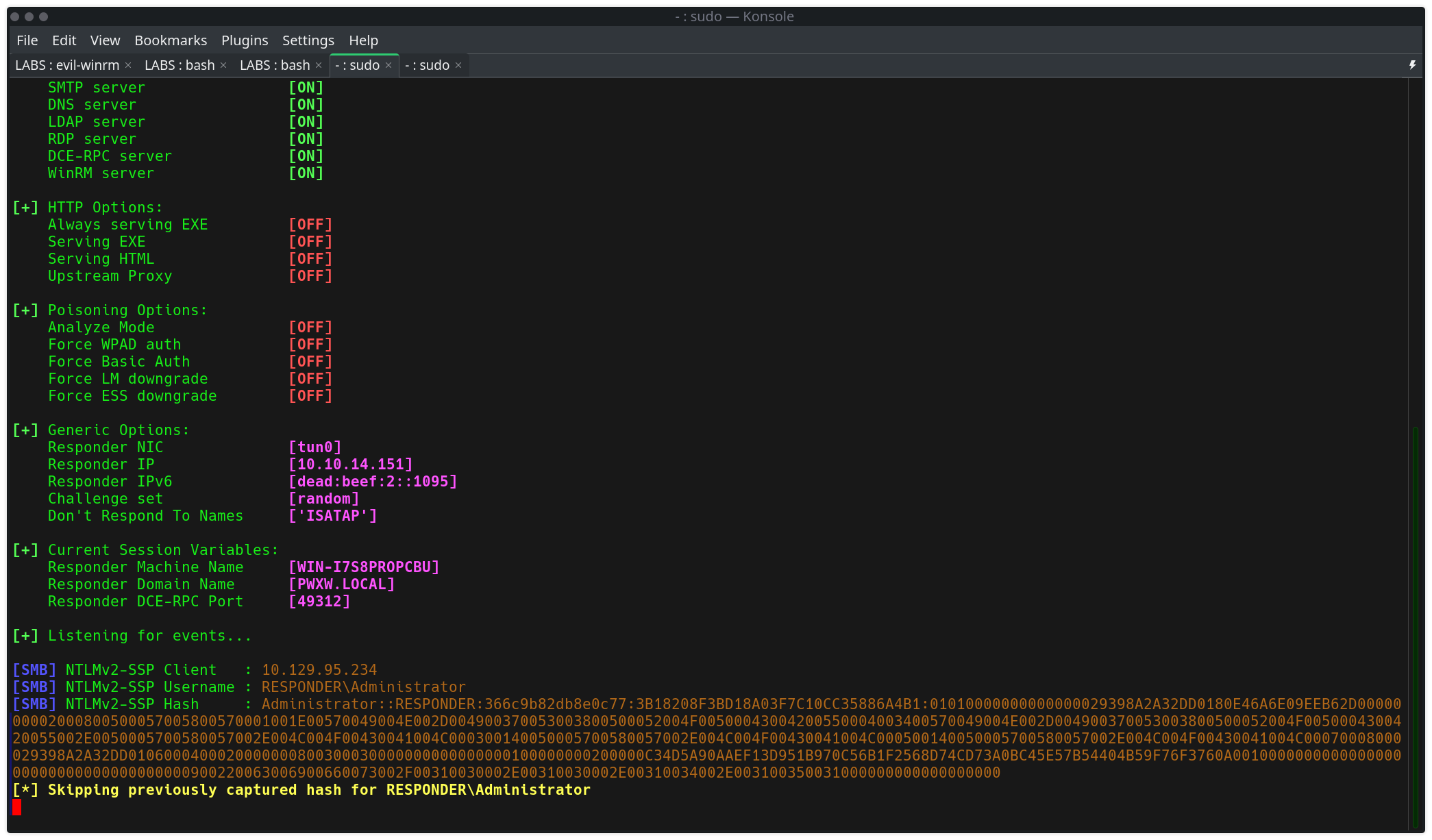Viewport: 1432px width, 840px height.
Task: Click the DCE-RPC server line
Action: (186, 156)
